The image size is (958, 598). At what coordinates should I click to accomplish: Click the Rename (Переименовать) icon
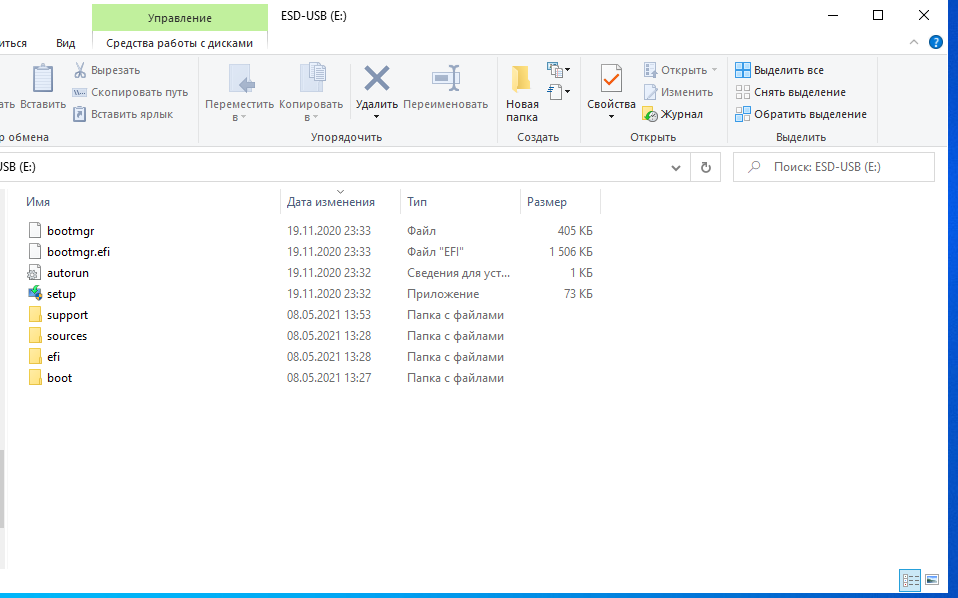445,78
